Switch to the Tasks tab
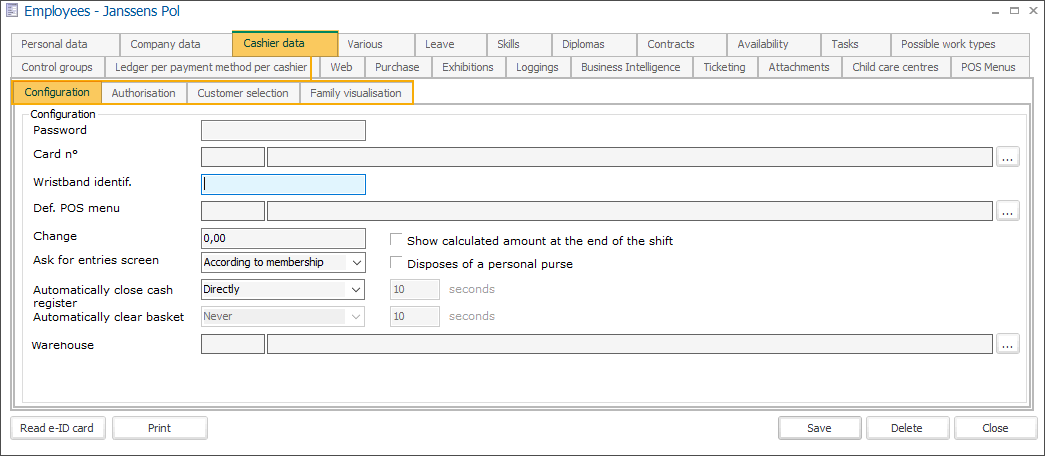This screenshot has width=1045, height=456. pyautogui.click(x=856, y=45)
